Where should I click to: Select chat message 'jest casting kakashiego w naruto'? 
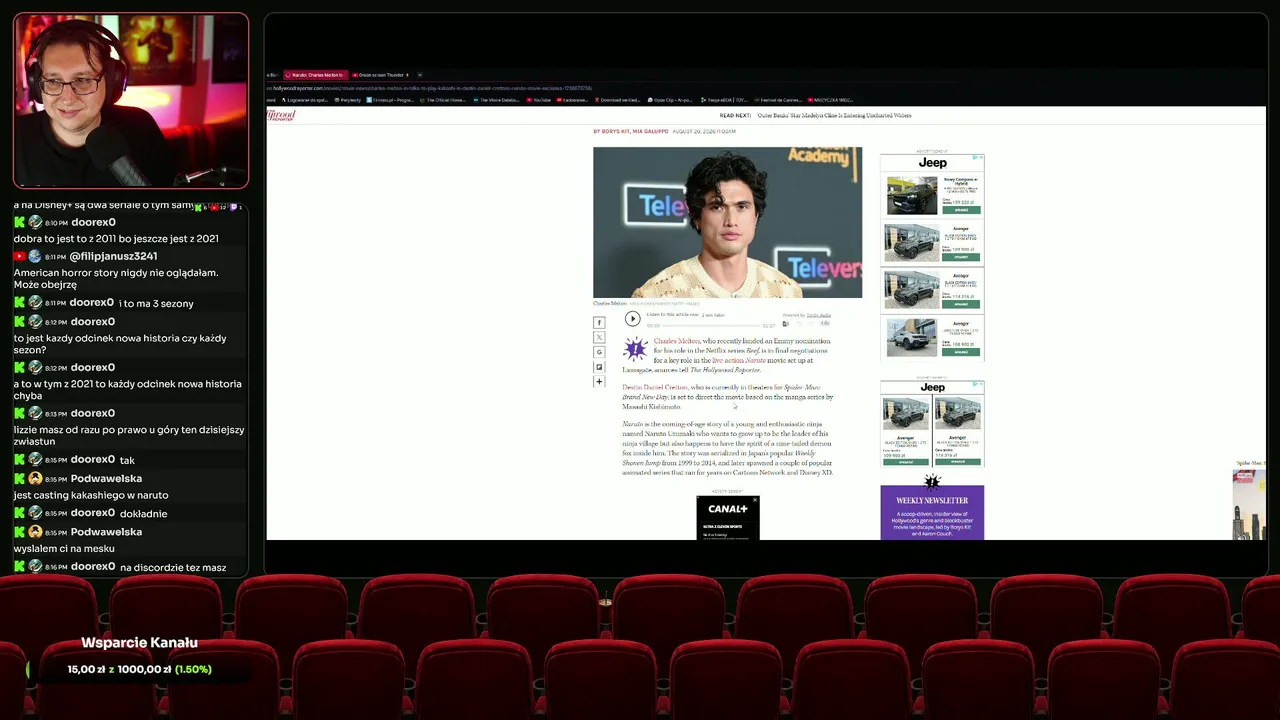tap(91, 495)
